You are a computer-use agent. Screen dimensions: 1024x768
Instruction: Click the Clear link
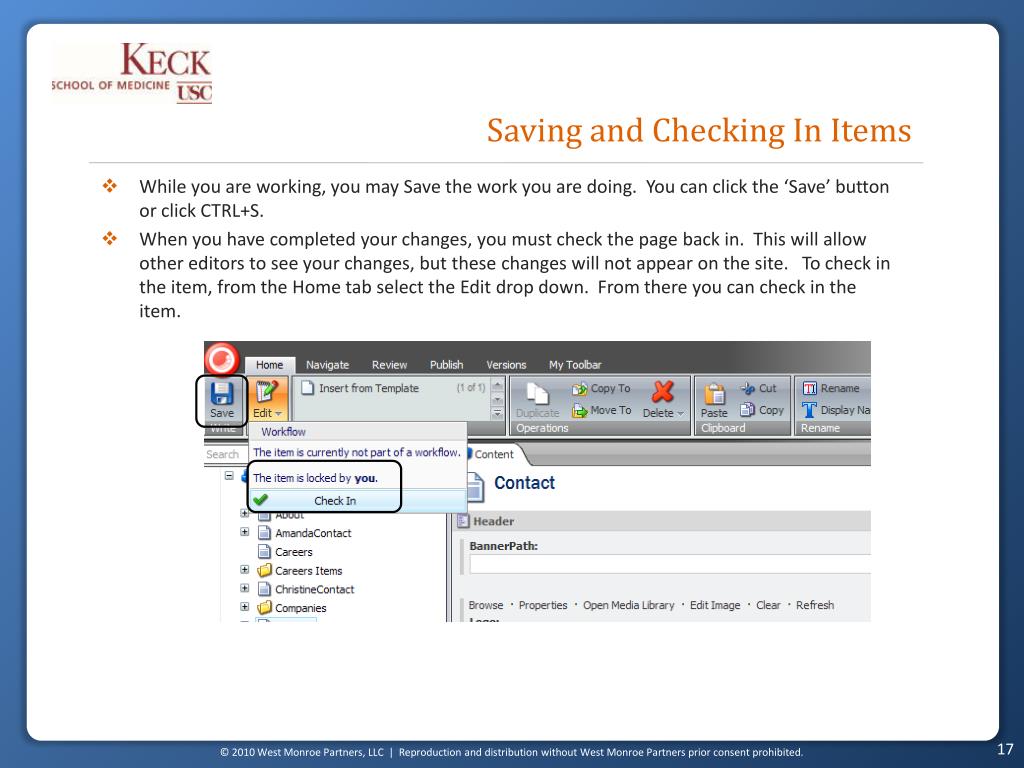pyautogui.click(x=768, y=605)
